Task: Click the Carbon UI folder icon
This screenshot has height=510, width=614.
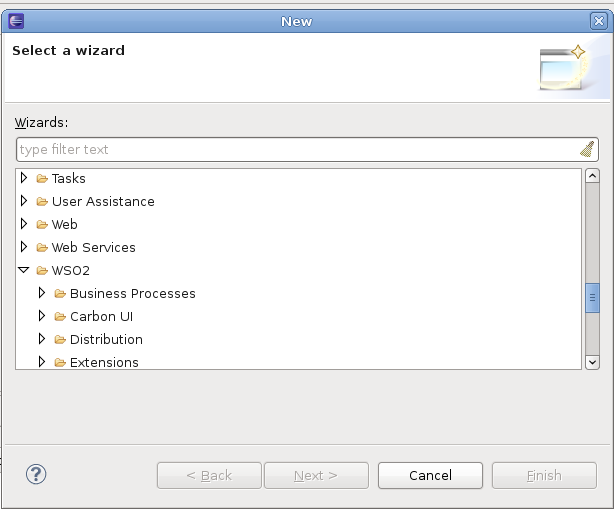Action: coord(60,316)
